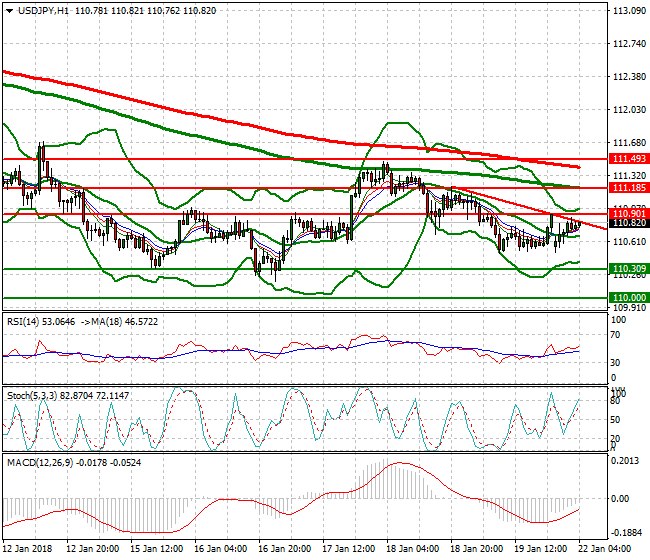This screenshot has width=650, height=560.
Task: Click the USDJPY,H1 symbol title text
Action: (x=44, y=11)
